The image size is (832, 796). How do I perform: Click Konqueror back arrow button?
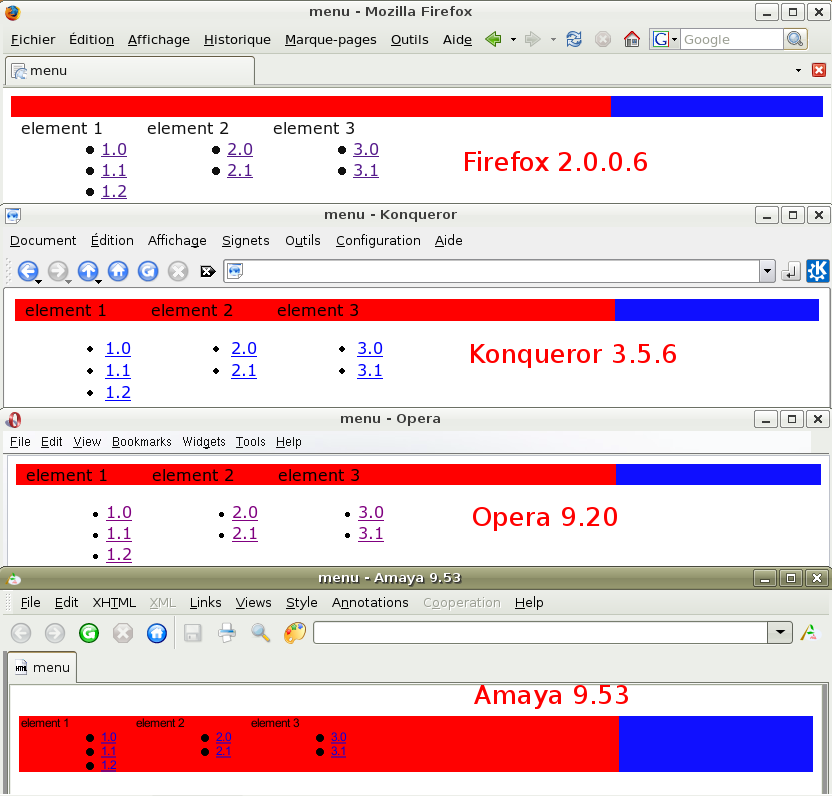pos(28,271)
